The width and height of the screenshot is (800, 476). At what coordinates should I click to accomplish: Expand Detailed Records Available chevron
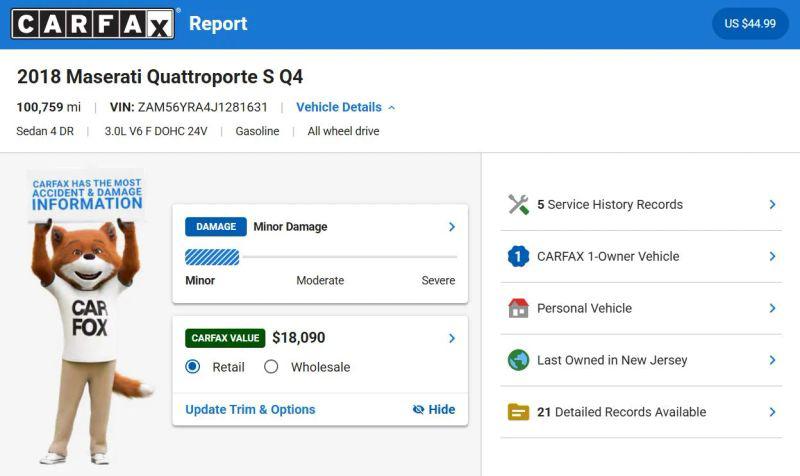click(772, 412)
